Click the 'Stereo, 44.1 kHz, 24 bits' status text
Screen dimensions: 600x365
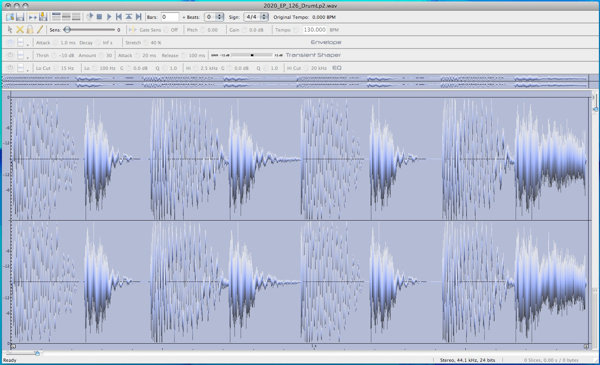coord(467,360)
